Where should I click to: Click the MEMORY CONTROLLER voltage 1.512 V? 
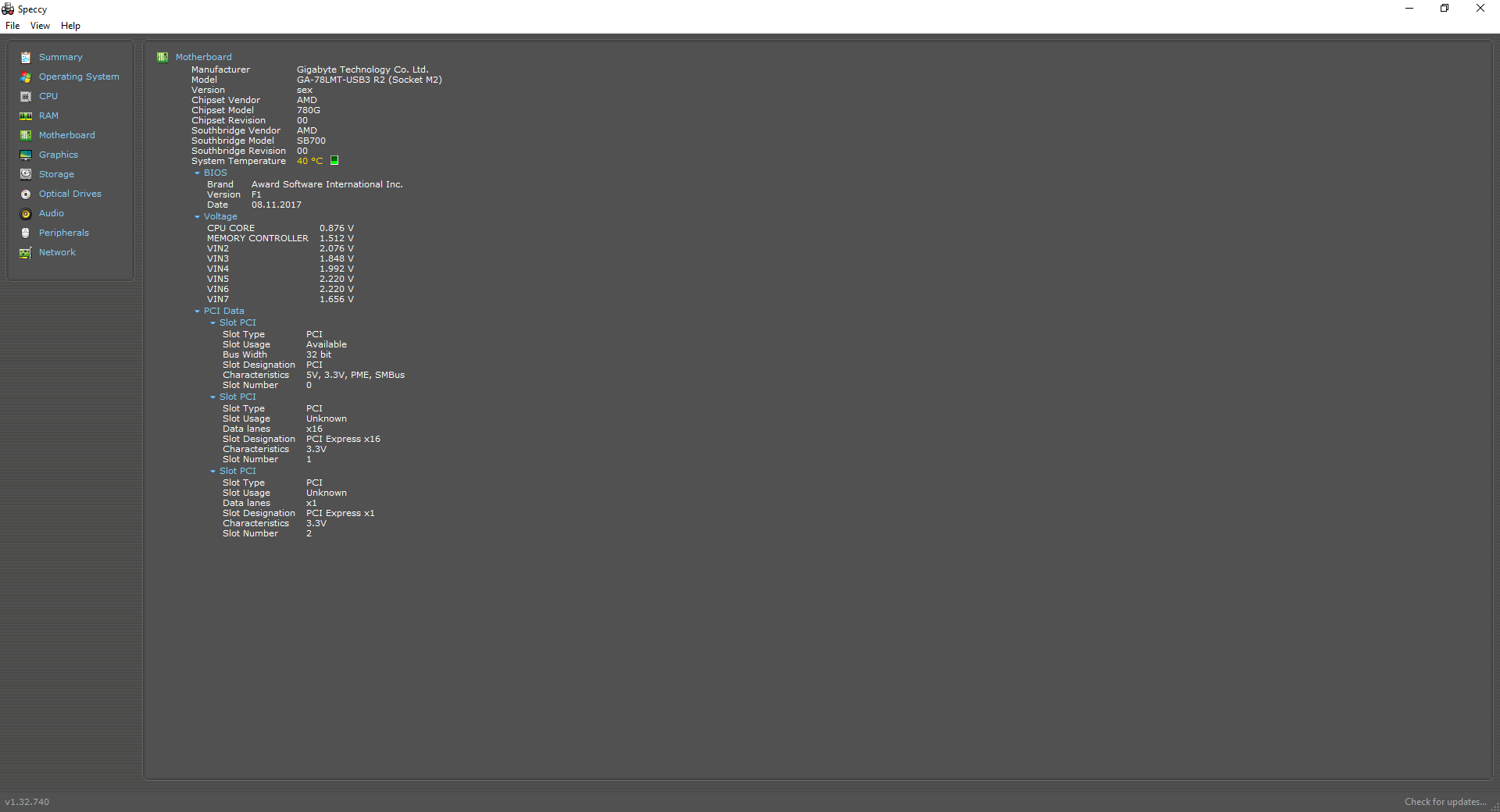click(337, 238)
